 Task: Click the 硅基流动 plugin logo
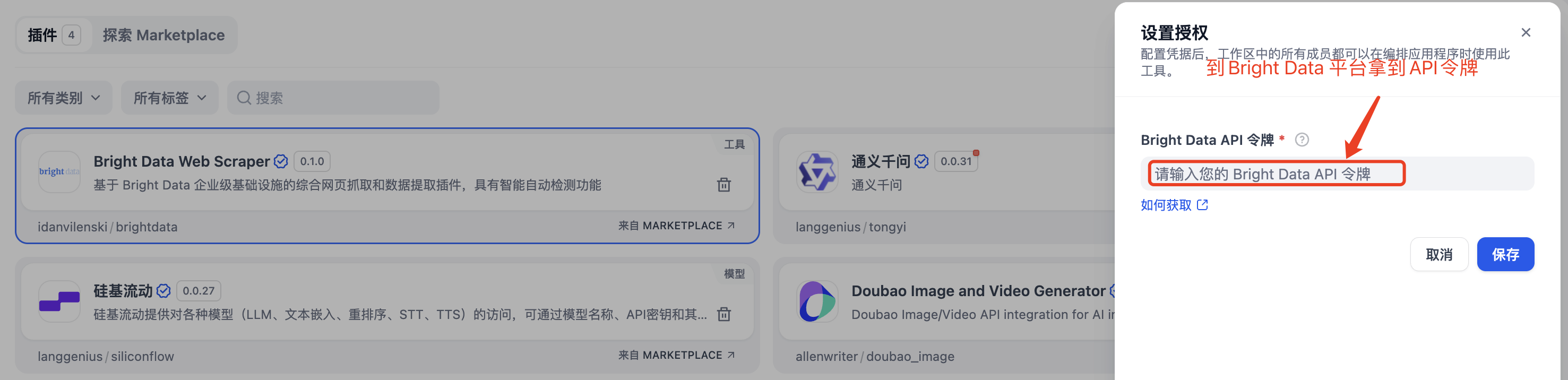59,301
